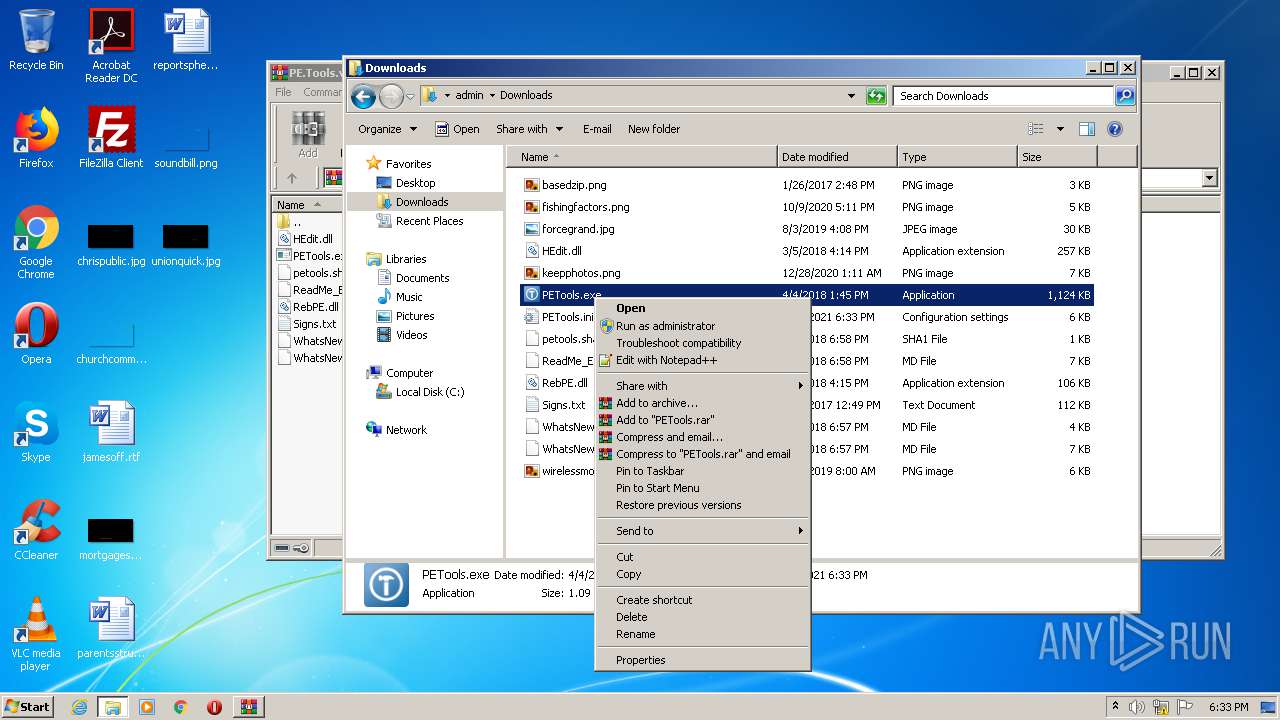The image size is (1280, 720).
Task: Select Recent Places in sidebar
Action: click(429, 221)
